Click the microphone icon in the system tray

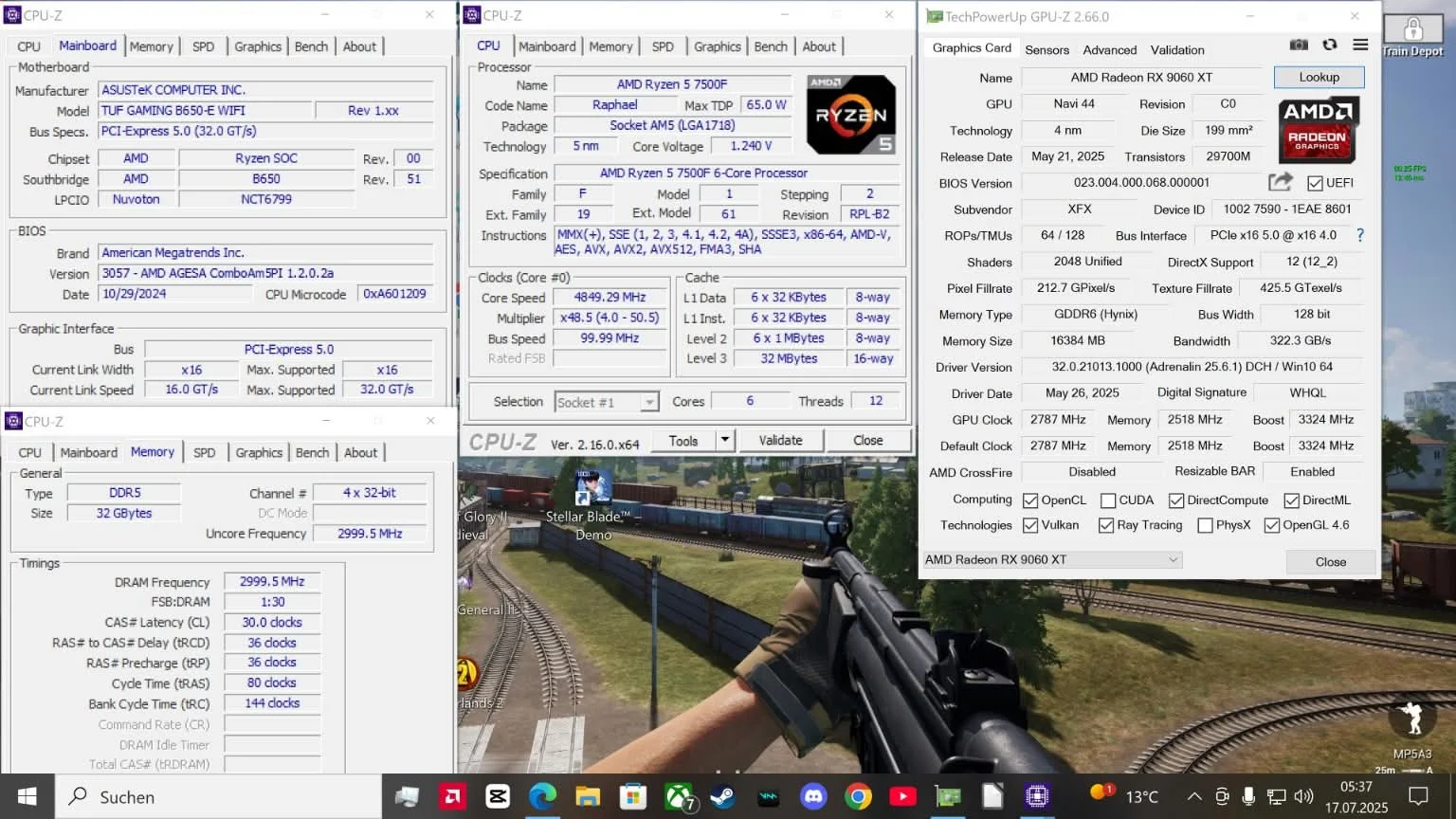(1249, 796)
